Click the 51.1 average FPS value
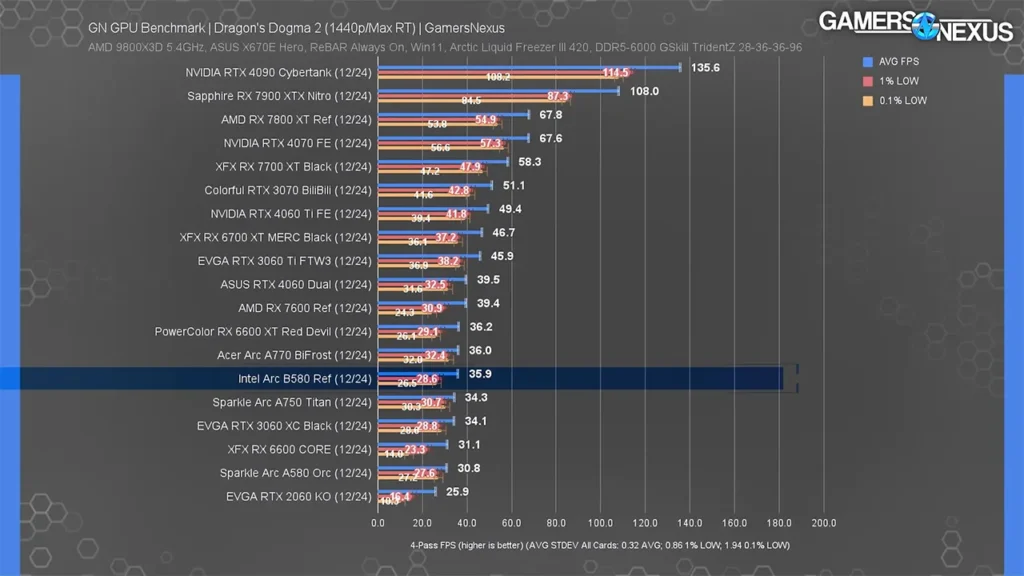The height and width of the screenshot is (576, 1024). 514,185
